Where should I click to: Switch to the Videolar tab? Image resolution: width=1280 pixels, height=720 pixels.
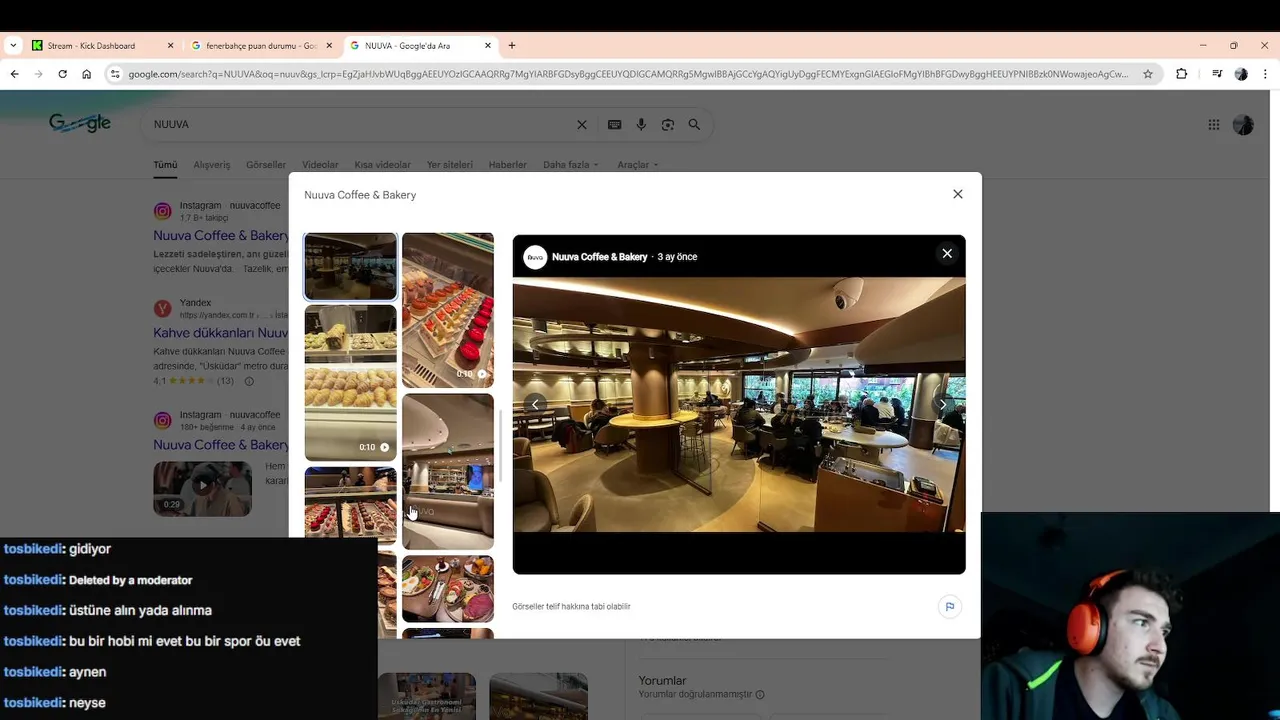320,165
